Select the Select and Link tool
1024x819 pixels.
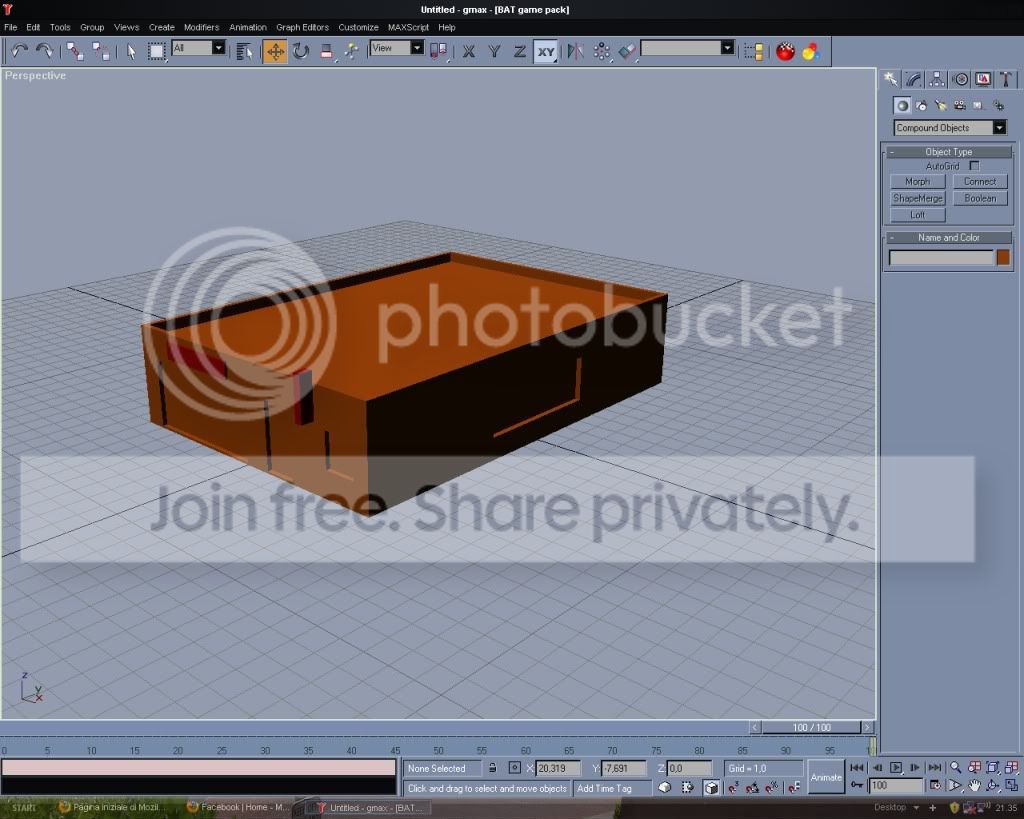[75, 51]
